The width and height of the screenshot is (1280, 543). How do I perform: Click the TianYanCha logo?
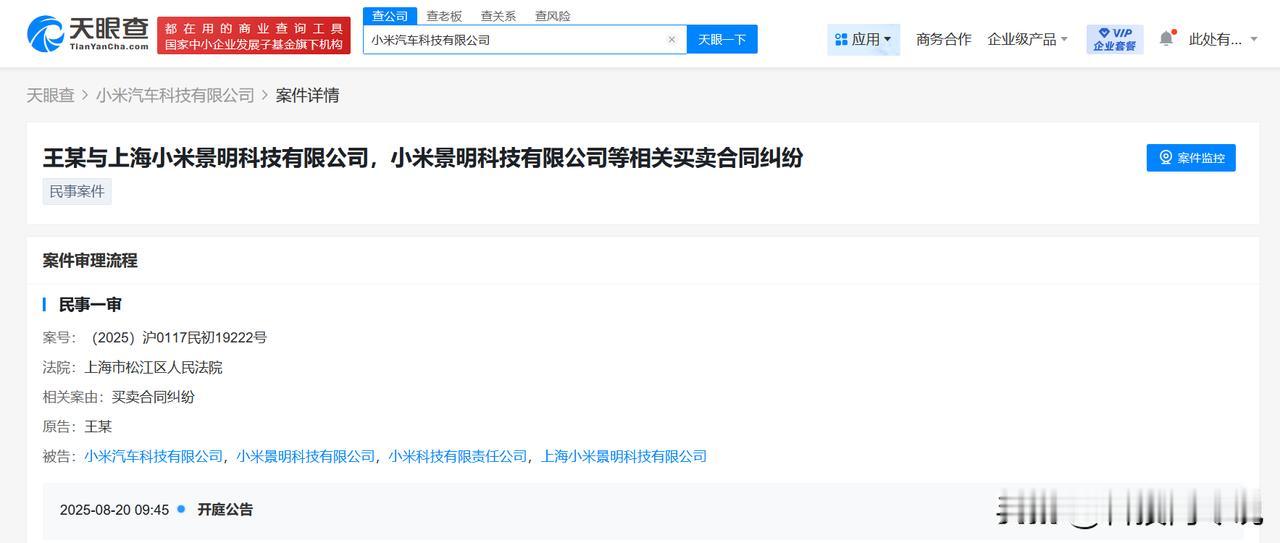pyautogui.click(x=89, y=34)
